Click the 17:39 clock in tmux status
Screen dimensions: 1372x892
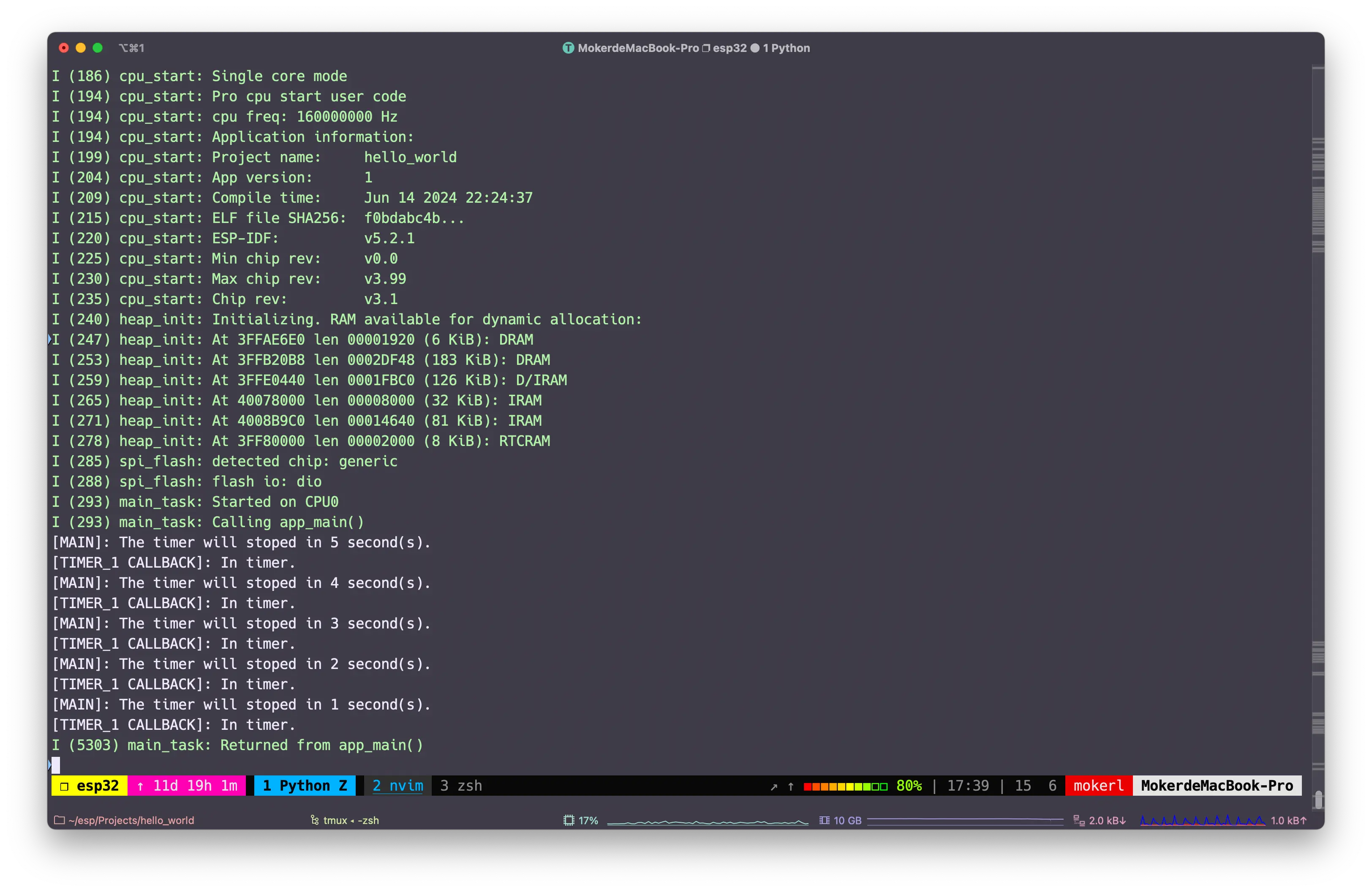tap(968, 786)
